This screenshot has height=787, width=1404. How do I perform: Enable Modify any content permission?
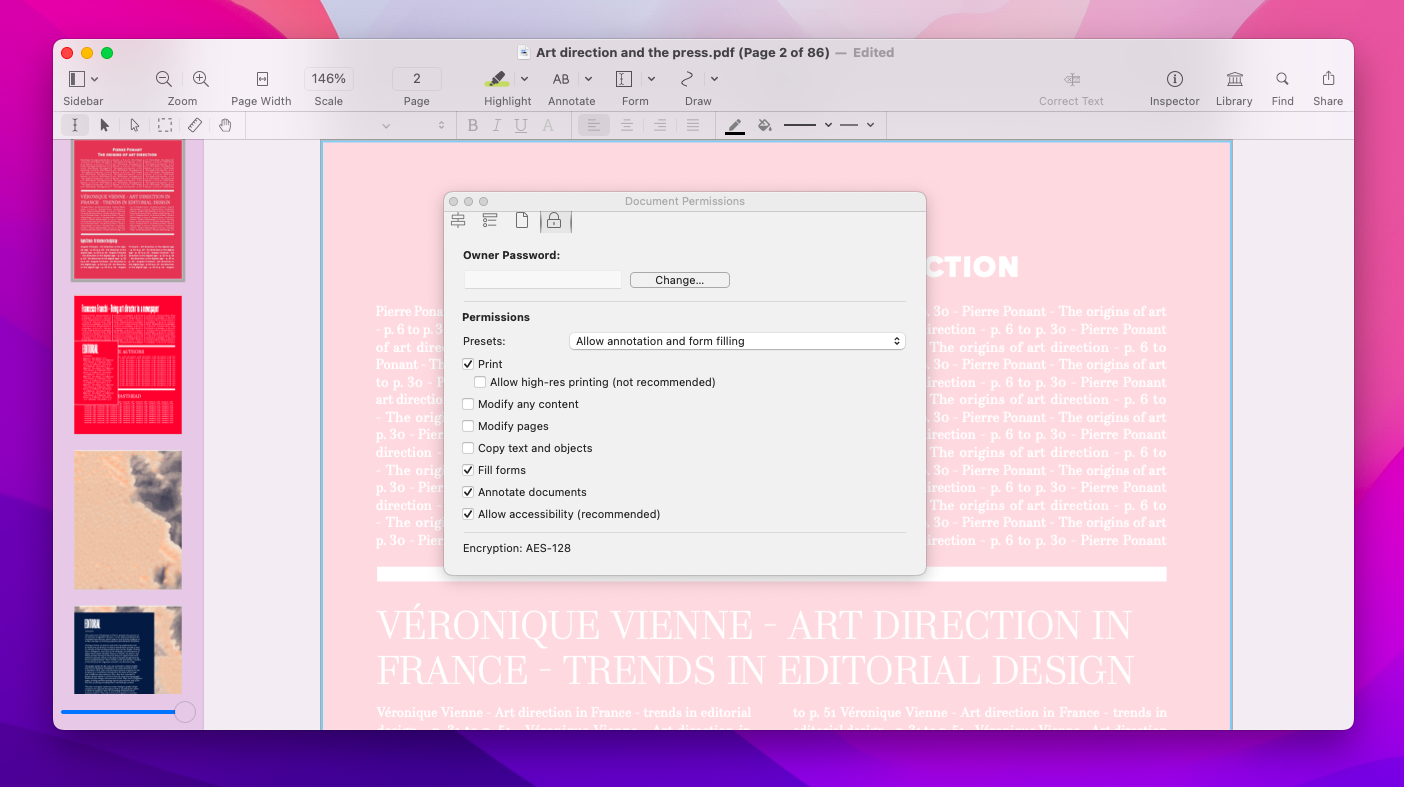click(468, 404)
